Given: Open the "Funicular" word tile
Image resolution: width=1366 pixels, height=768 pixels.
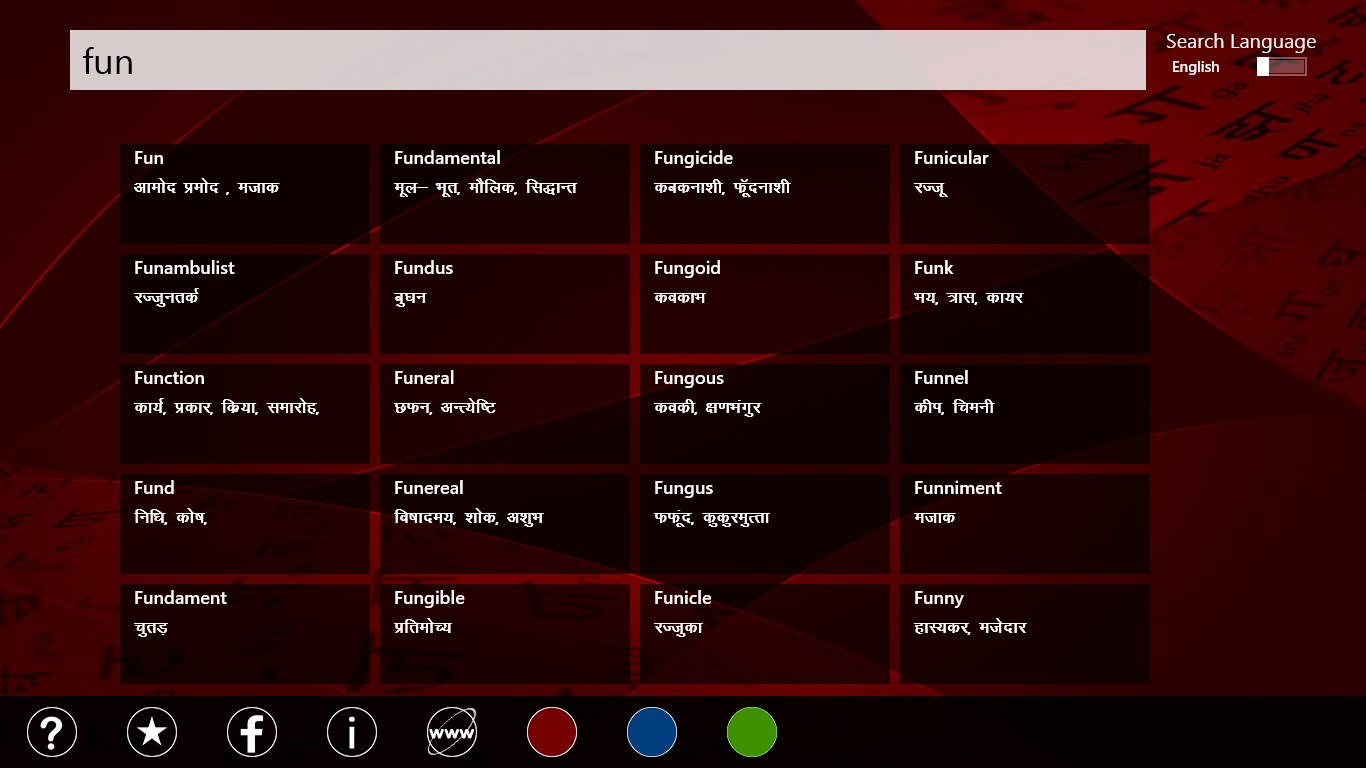Looking at the screenshot, I should pos(1024,193).
